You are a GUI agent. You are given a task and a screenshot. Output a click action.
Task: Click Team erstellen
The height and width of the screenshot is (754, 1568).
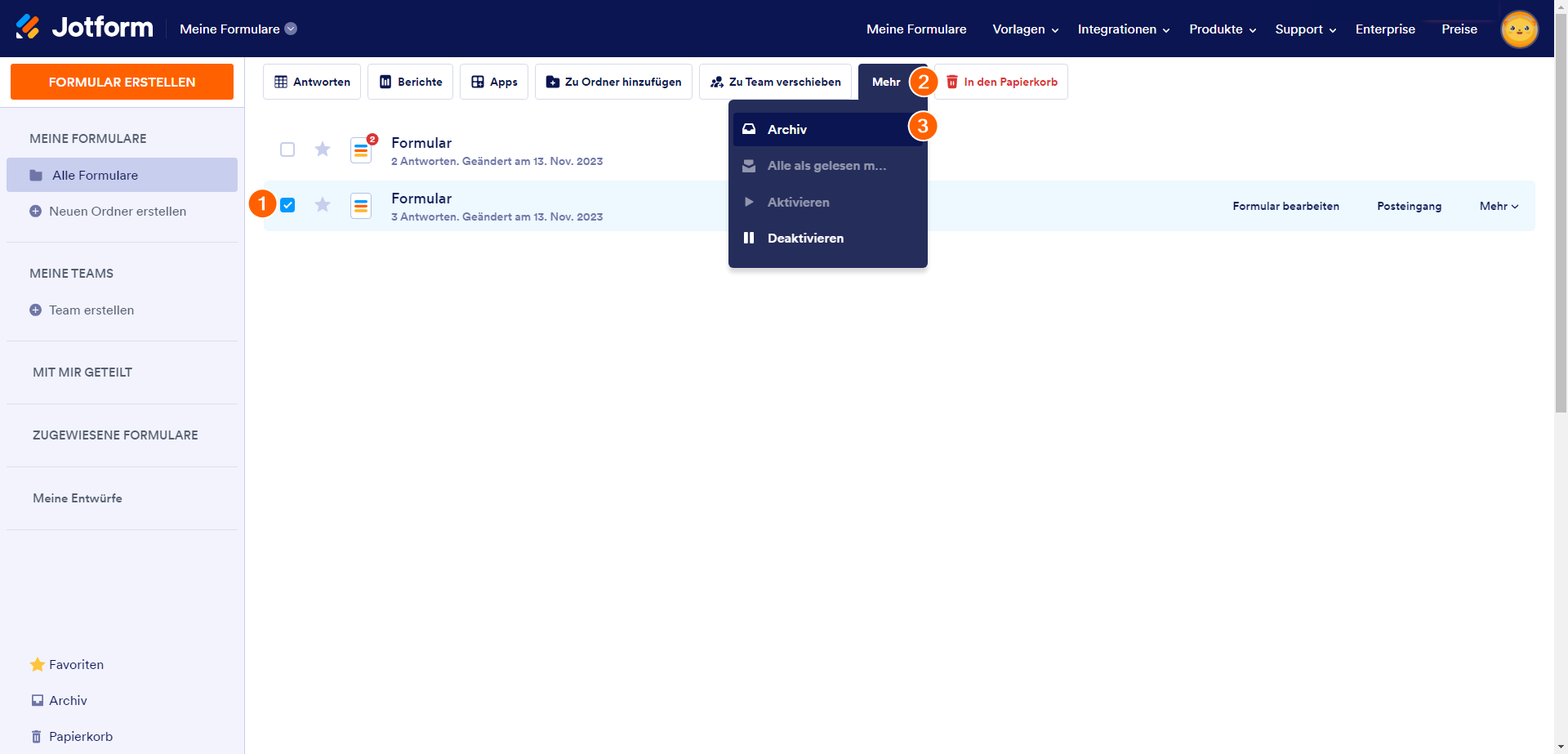click(82, 310)
